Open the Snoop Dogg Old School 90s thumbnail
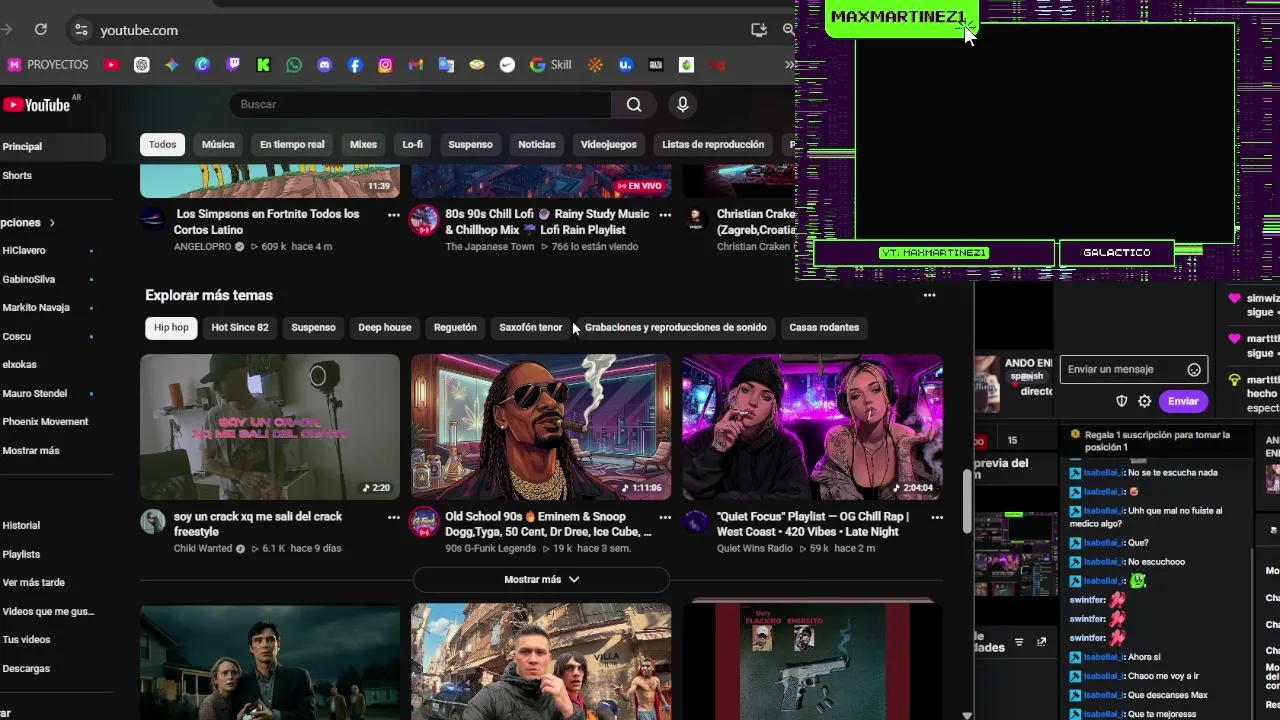 point(541,427)
